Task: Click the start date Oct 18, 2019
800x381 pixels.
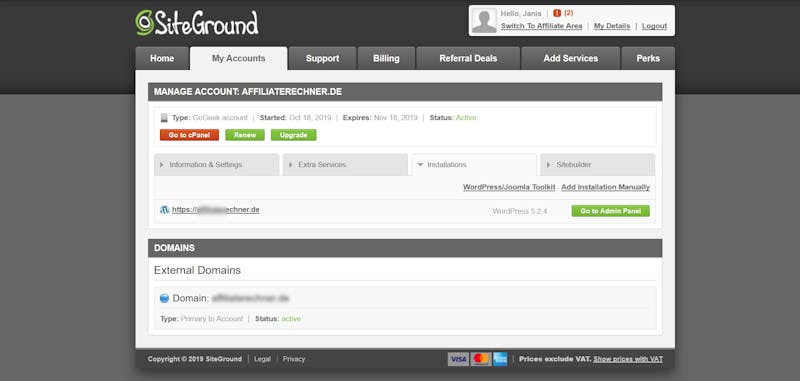Action: tap(310, 118)
